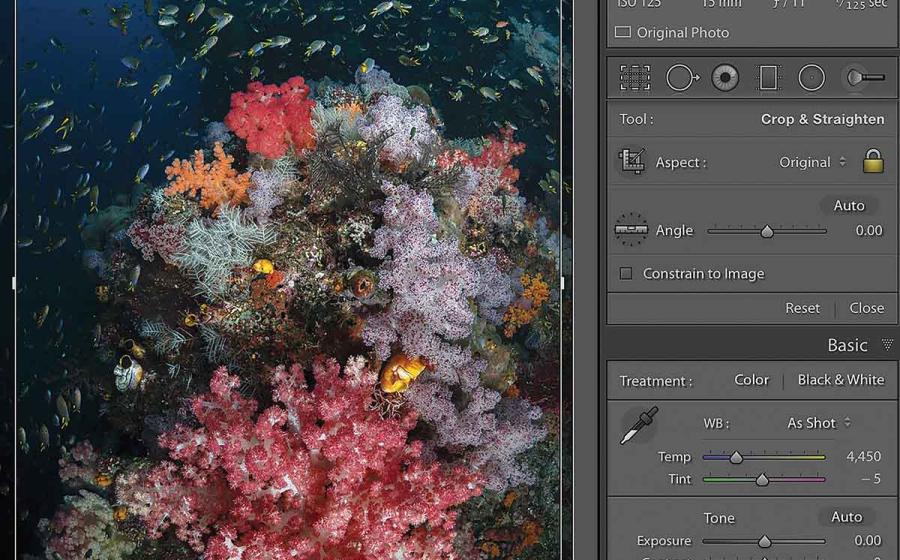900x560 pixels.
Task: Open the Aspect Original dropdown
Action: point(812,162)
